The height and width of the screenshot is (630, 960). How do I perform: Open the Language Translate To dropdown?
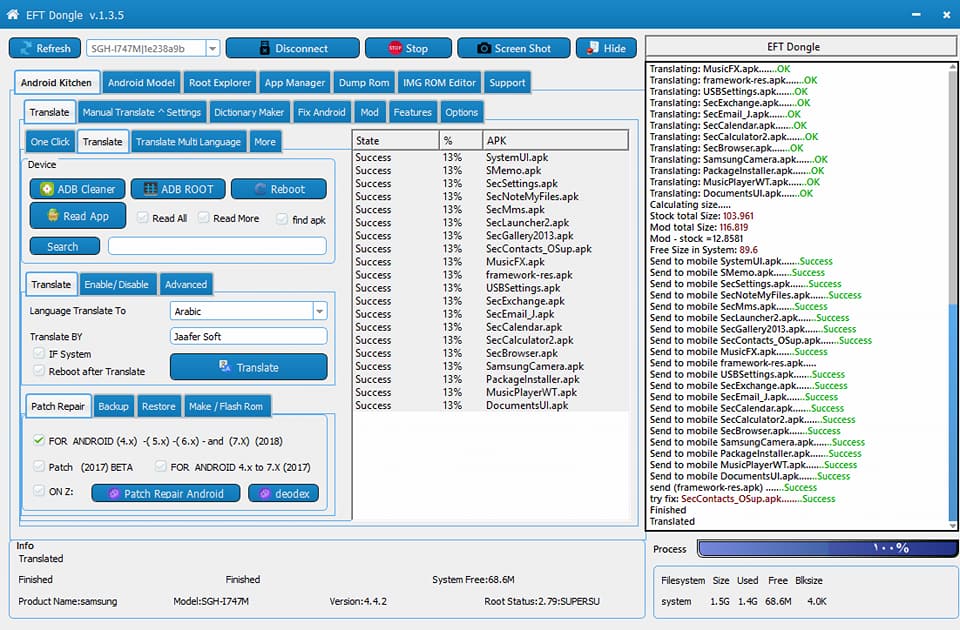coord(320,311)
